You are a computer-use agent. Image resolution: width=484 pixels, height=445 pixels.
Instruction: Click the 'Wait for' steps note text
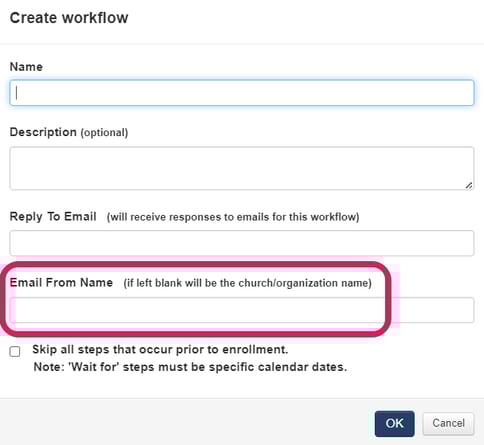[190, 367]
